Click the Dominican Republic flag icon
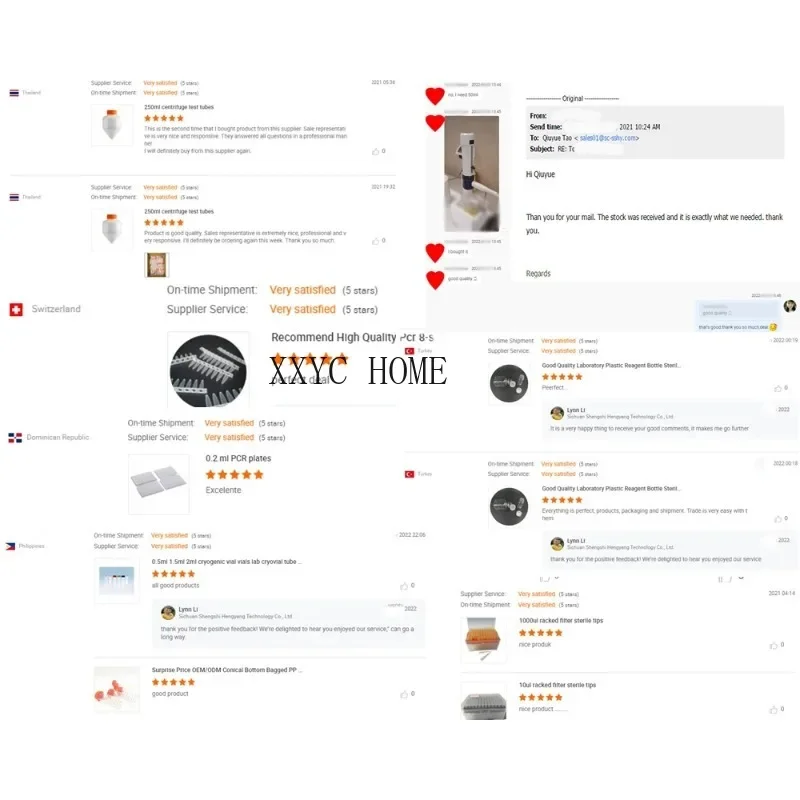This screenshot has height=800, width=800. pos(15,438)
